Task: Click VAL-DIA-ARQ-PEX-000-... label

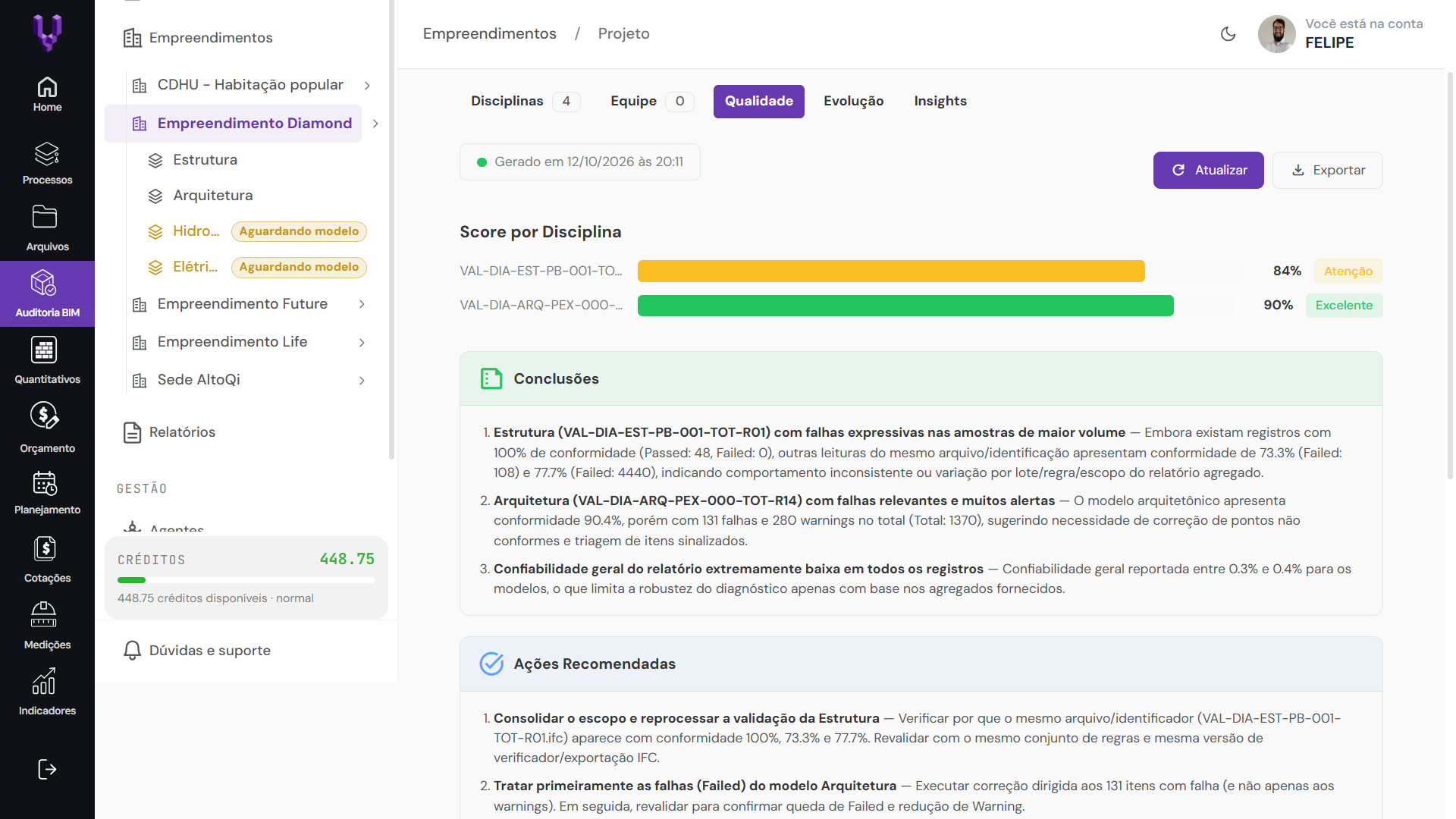Action: coord(541,305)
